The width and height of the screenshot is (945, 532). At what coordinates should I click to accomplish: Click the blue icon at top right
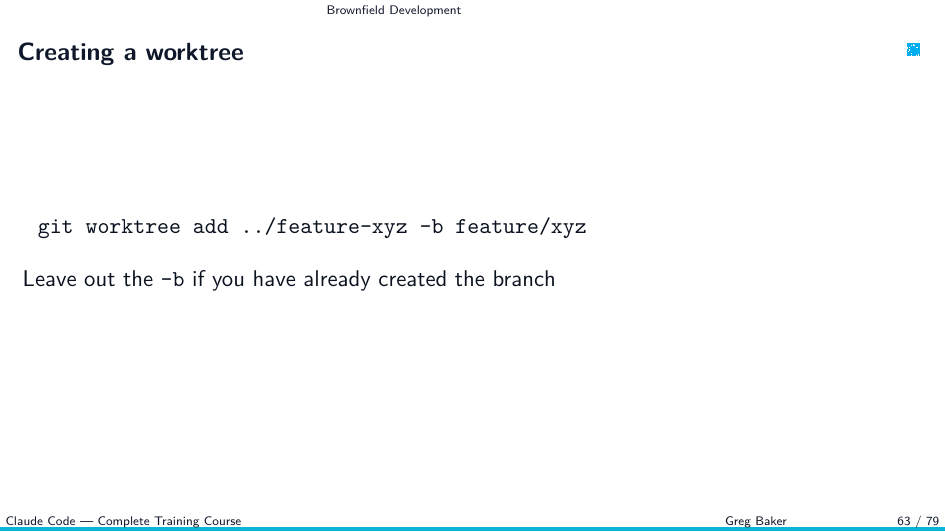pos(913,49)
